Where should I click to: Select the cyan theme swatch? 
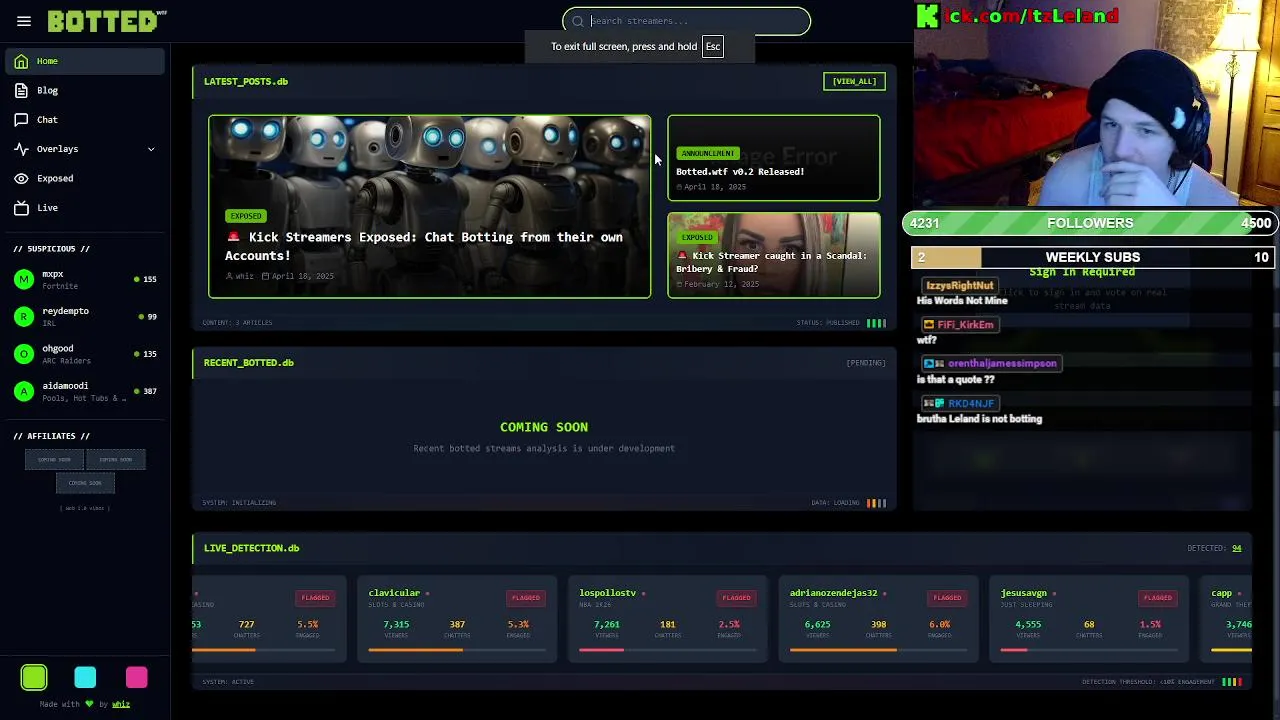tap(85, 678)
